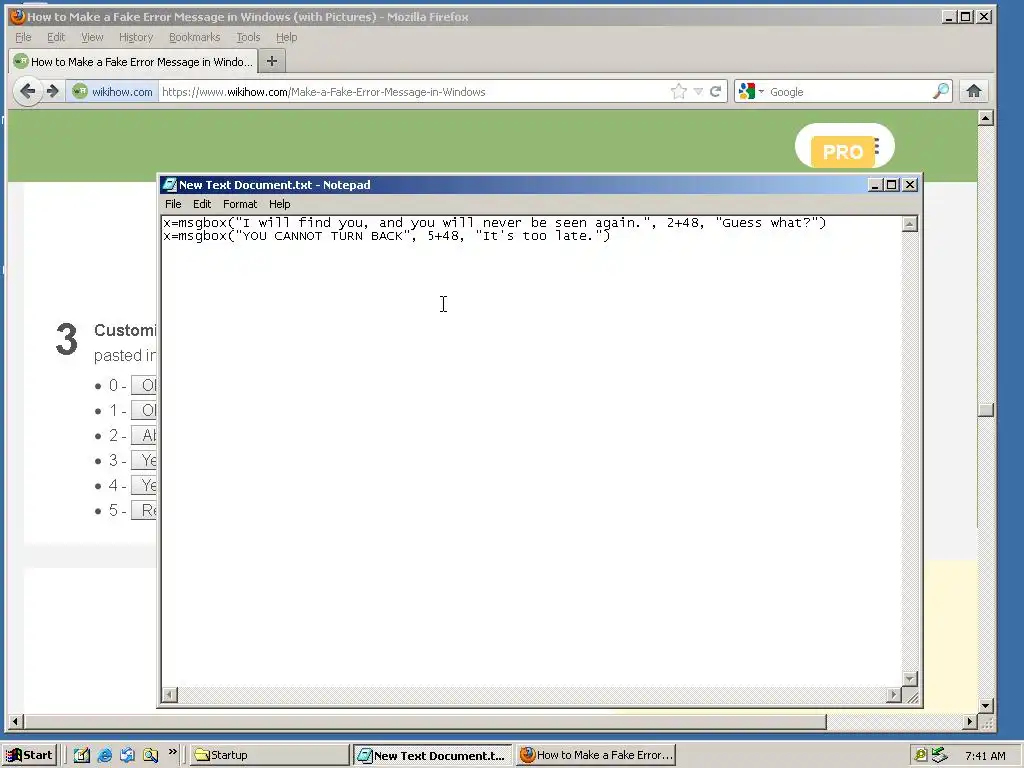The width and height of the screenshot is (1024, 768).
Task: Open Notepad Help menu
Action: click(280, 204)
